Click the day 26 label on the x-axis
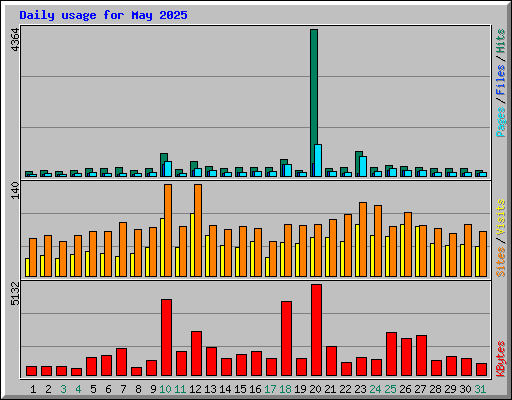The height and width of the screenshot is (400, 512). [405, 389]
